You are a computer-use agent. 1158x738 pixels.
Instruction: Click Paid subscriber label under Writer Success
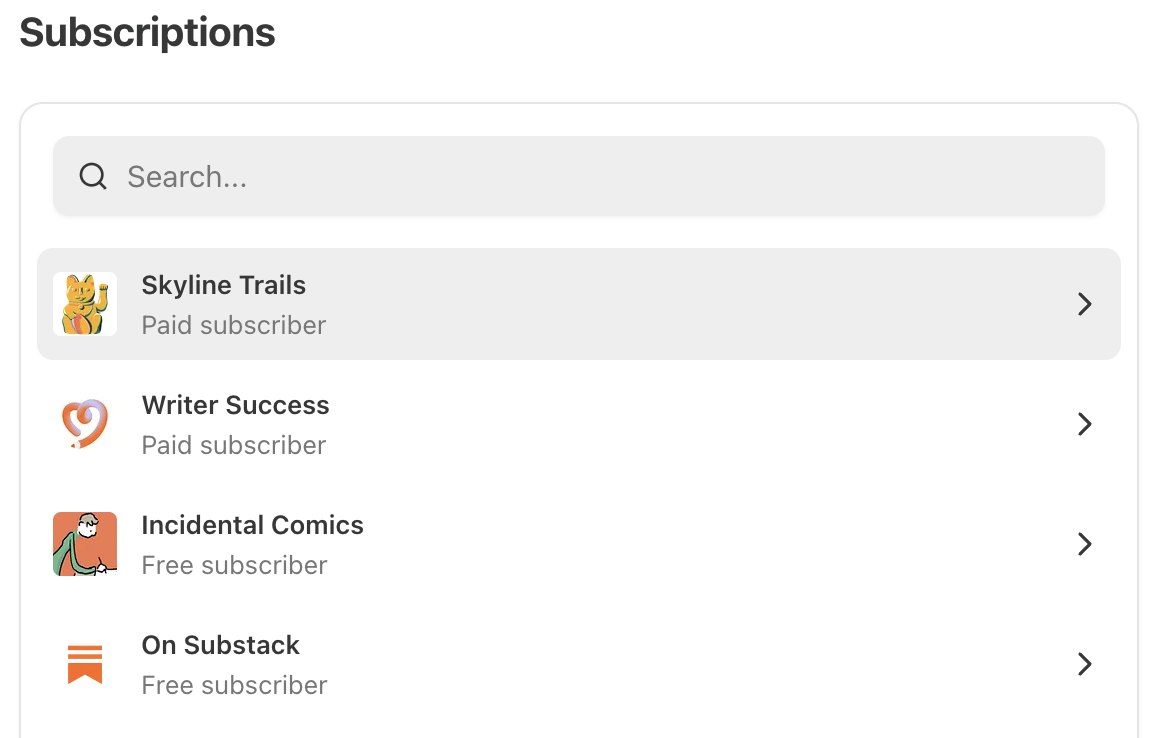[233, 445]
